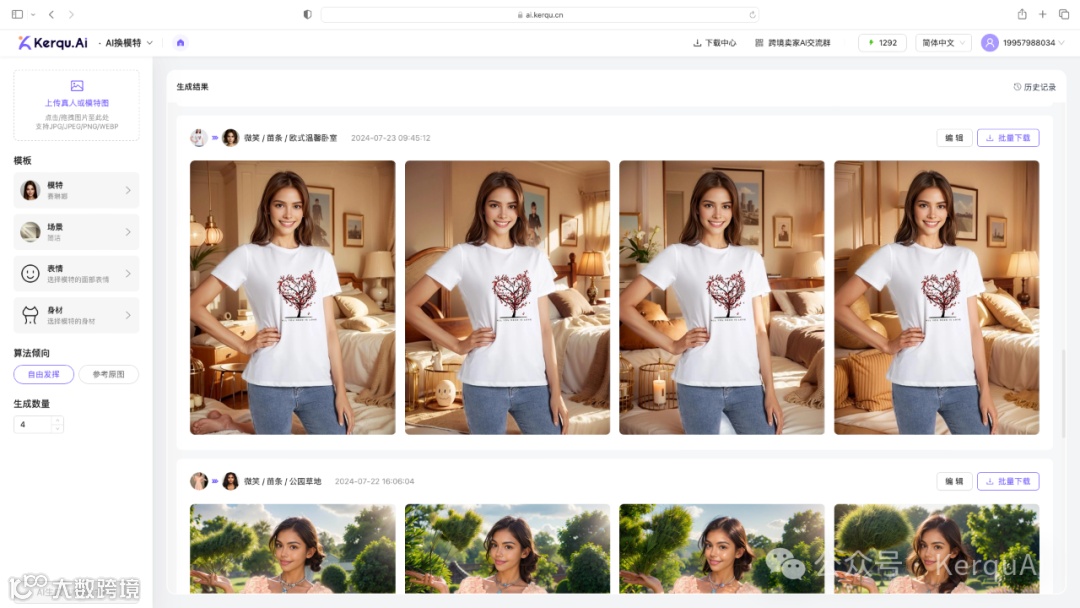Click target model avatar in 欧式温馨卧室 row
This screenshot has width=1080, height=608.
click(x=230, y=138)
